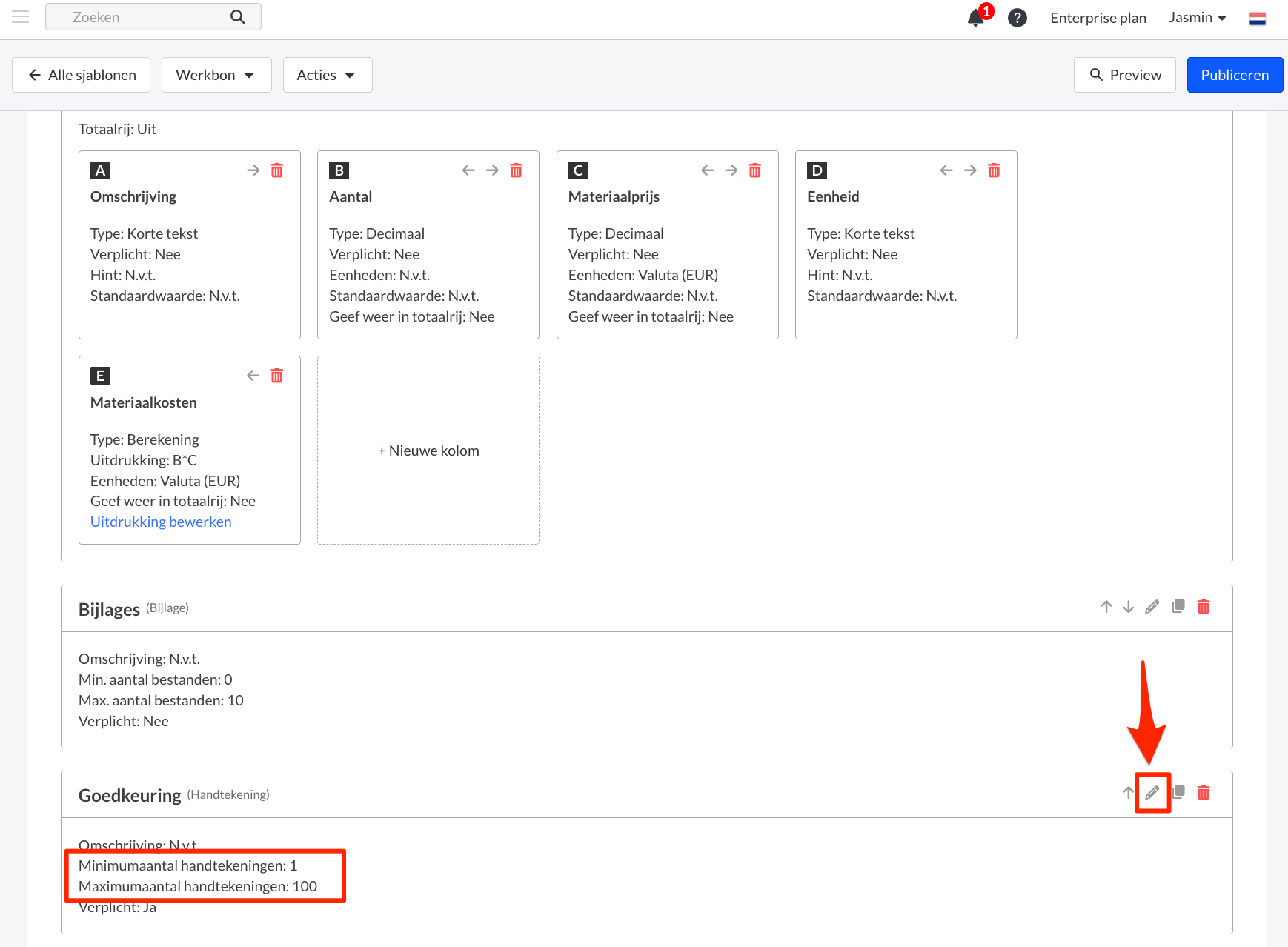
Task: Add a Nieuwe kolom
Action: [x=428, y=451]
